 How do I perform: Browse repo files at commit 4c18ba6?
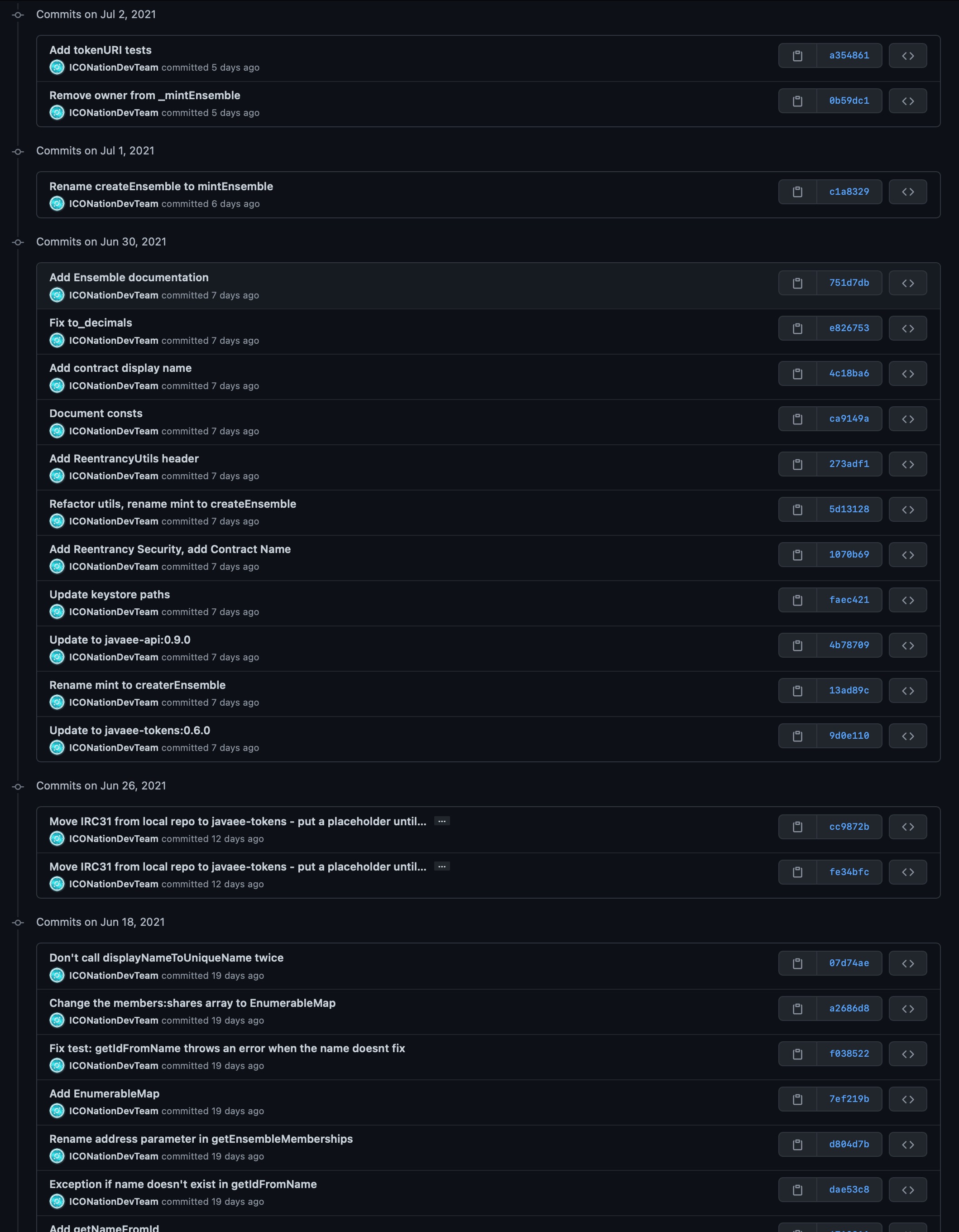907,373
